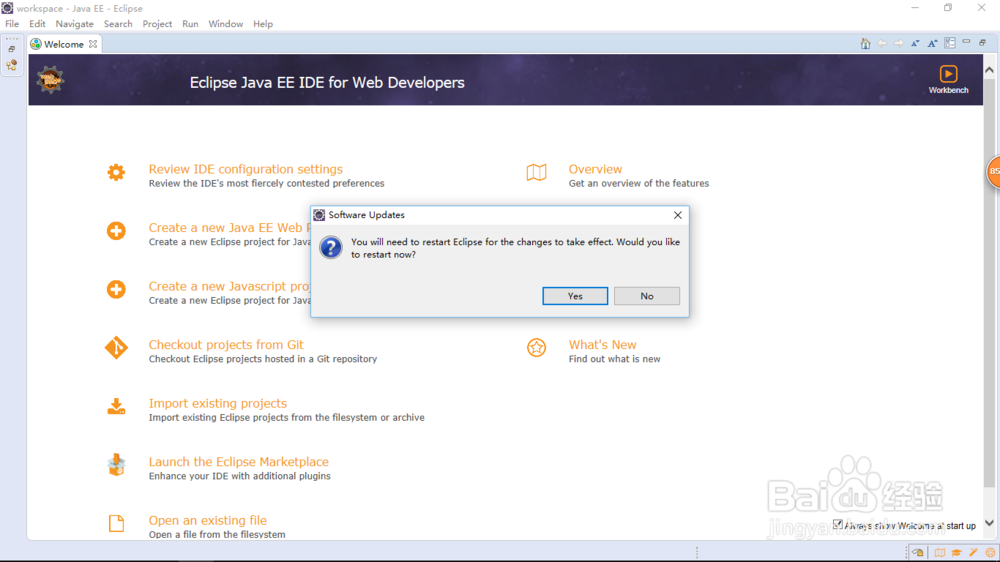Open Checkout projects from Git link
1000x562 pixels.
(226, 344)
